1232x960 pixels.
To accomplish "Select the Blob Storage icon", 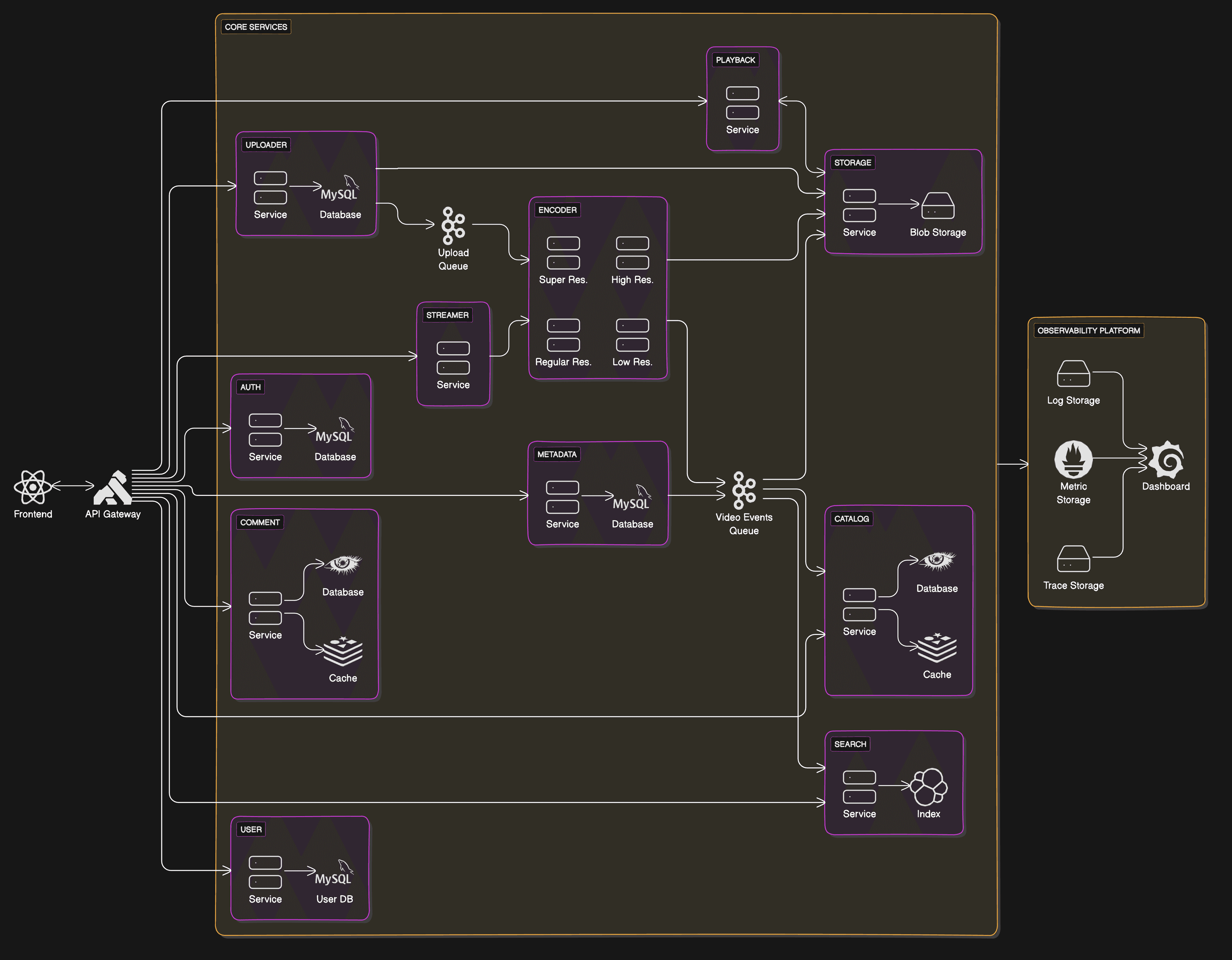I will click(937, 205).
